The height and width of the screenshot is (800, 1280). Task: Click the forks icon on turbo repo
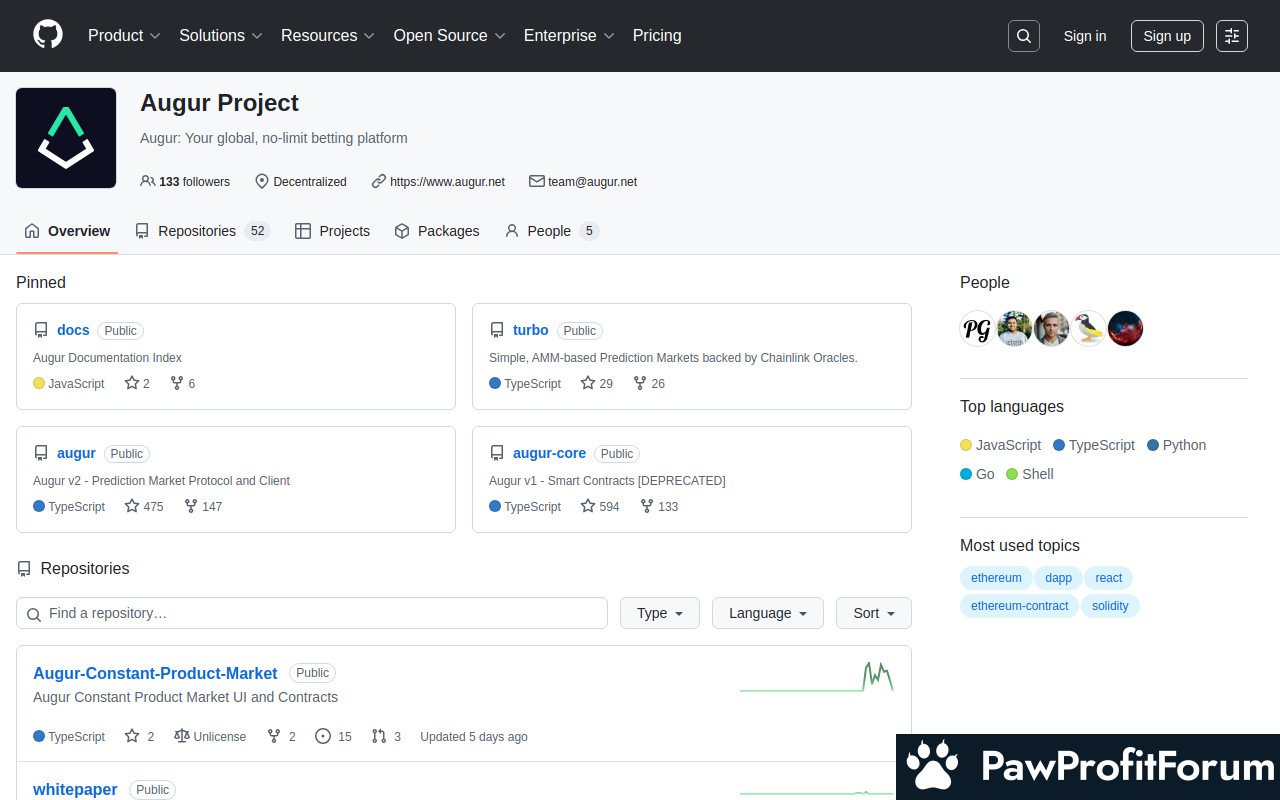[640, 383]
